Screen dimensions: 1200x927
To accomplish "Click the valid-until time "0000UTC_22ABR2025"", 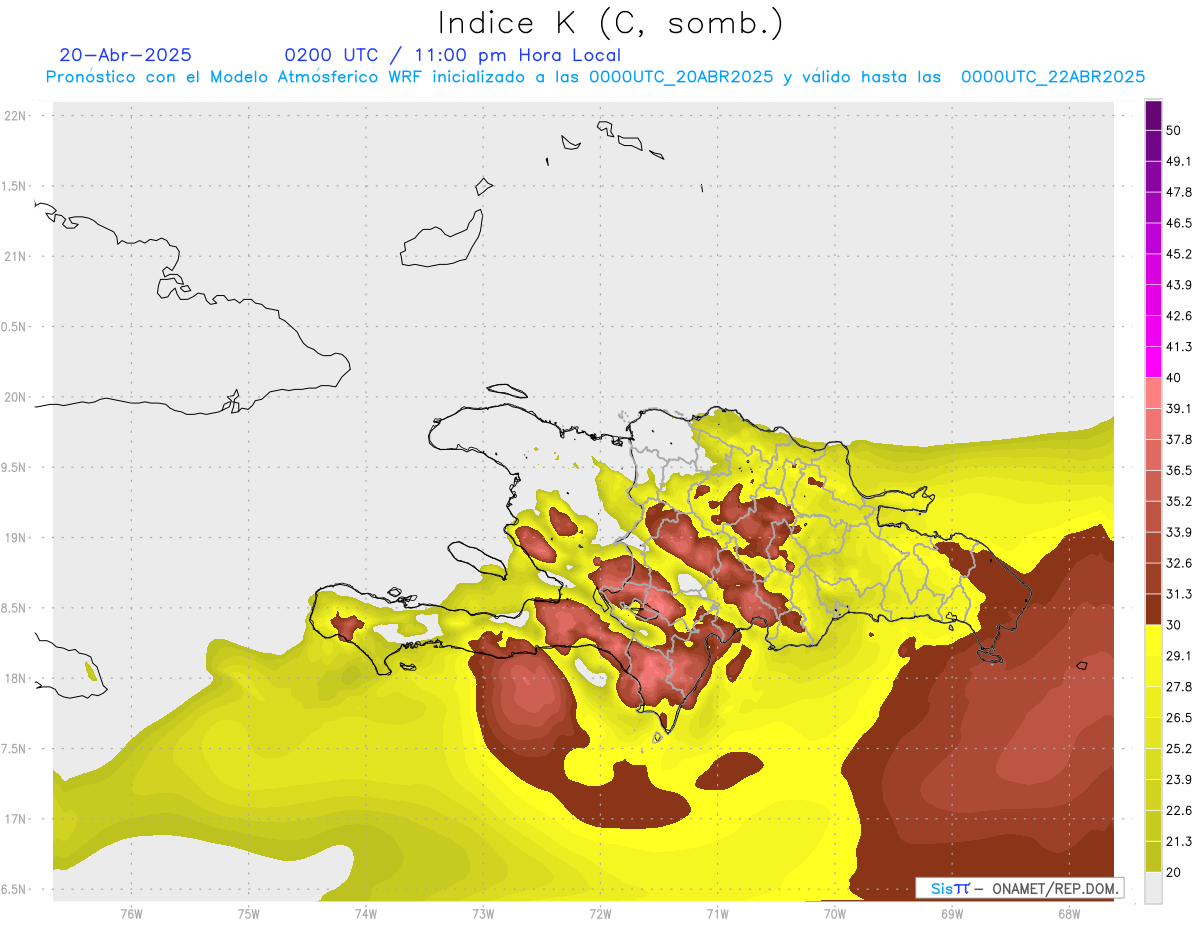I will tap(1053, 77).
